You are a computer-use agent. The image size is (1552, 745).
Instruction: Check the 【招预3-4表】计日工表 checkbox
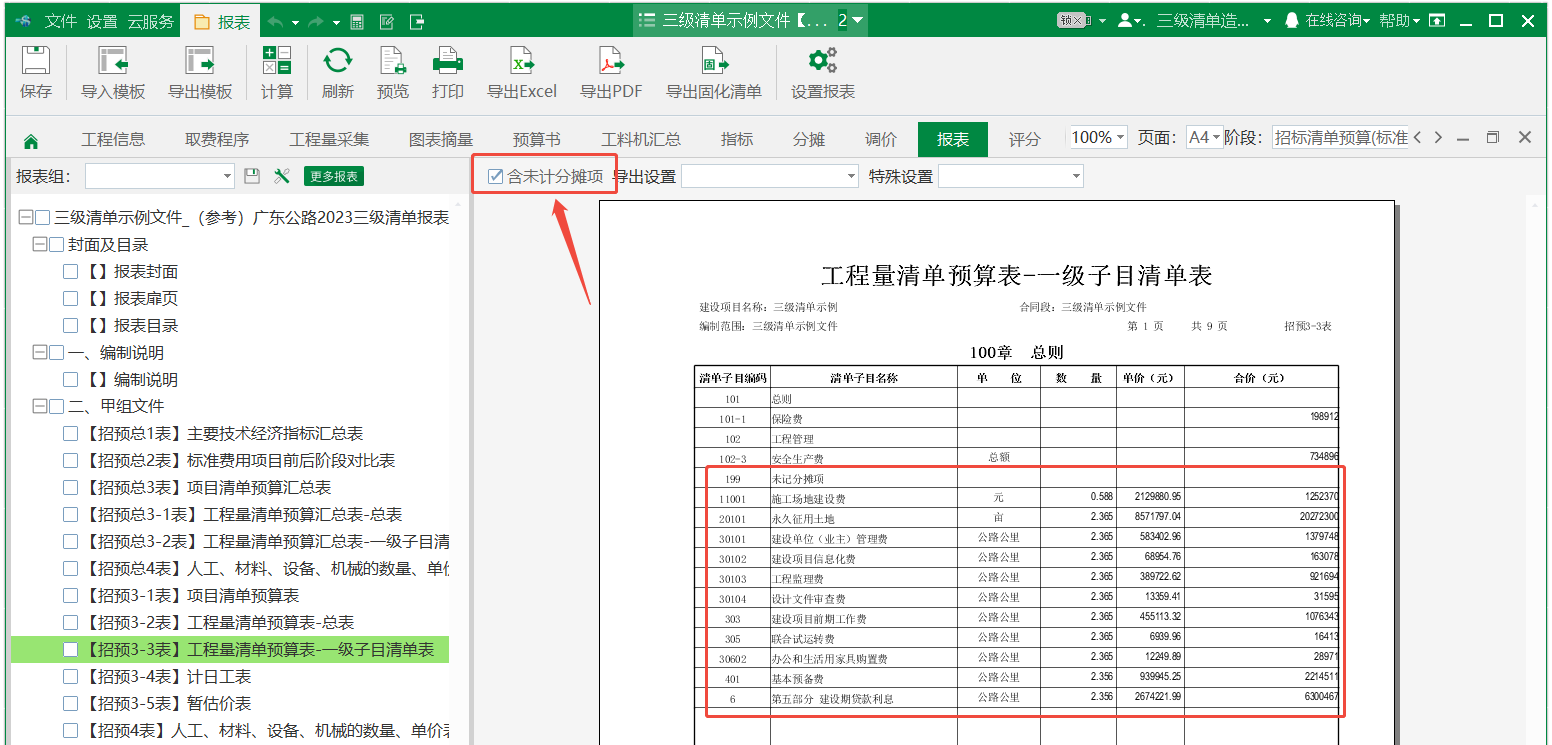pyautogui.click(x=70, y=677)
